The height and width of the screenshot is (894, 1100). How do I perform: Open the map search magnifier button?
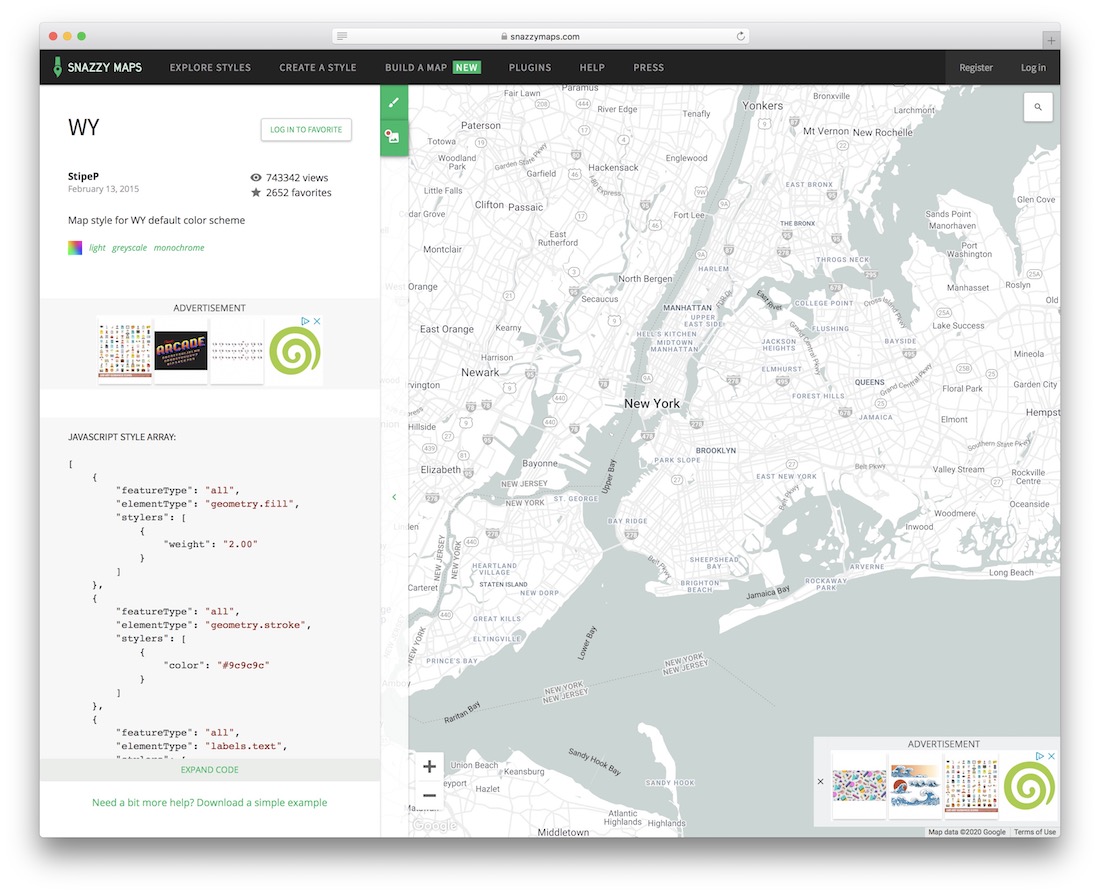point(1038,107)
